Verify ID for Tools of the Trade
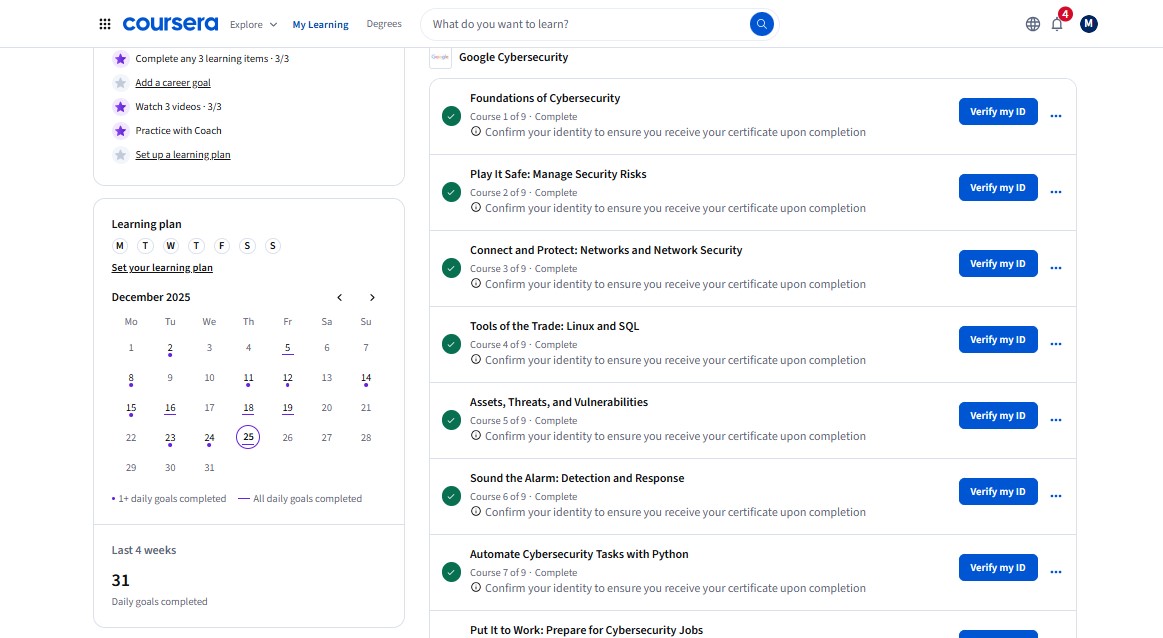This screenshot has height=638, width=1163. click(998, 340)
